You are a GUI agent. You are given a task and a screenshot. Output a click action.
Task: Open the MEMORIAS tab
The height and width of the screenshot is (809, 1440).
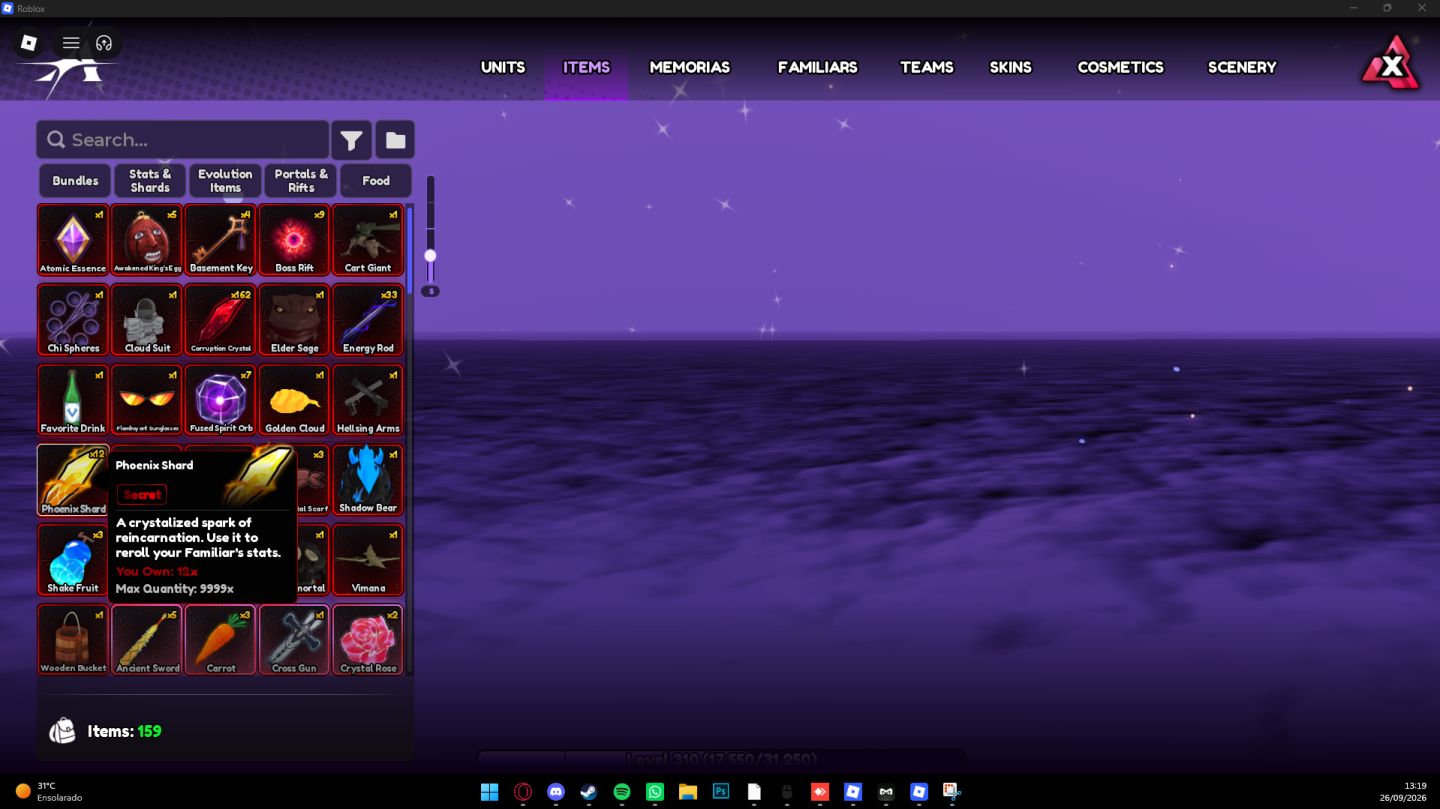[689, 67]
